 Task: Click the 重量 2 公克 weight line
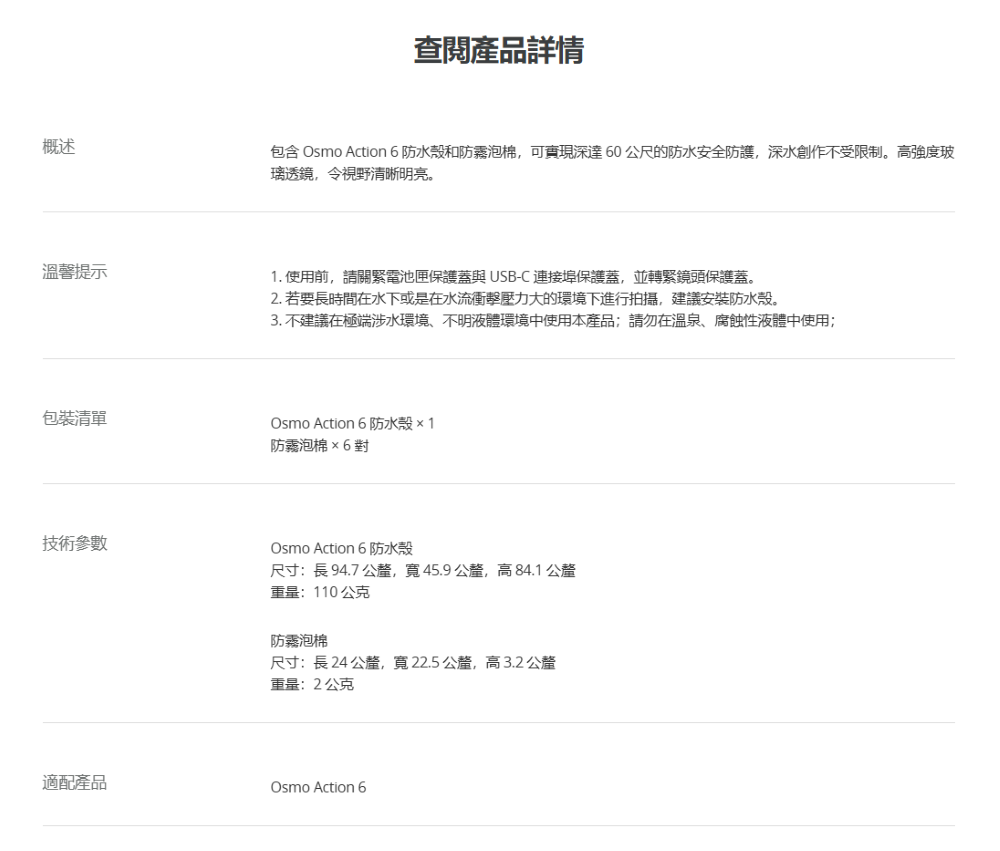pos(312,684)
